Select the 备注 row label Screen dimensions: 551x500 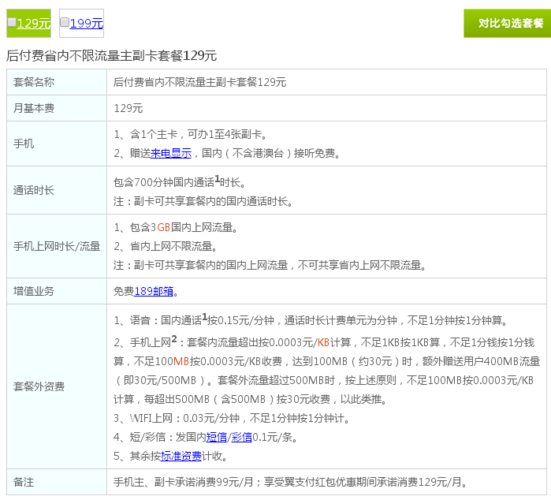(24, 482)
